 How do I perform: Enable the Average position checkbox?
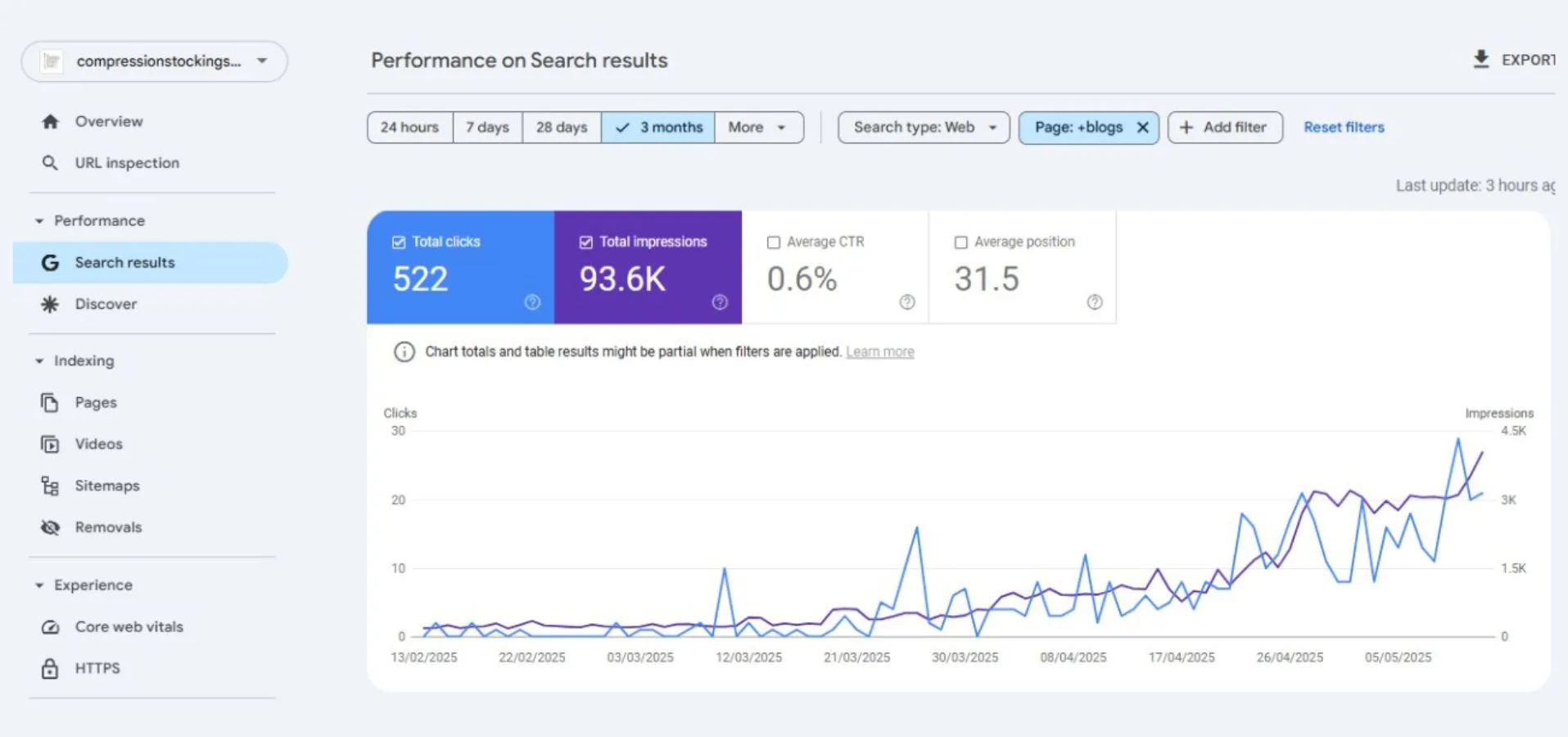(960, 242)
